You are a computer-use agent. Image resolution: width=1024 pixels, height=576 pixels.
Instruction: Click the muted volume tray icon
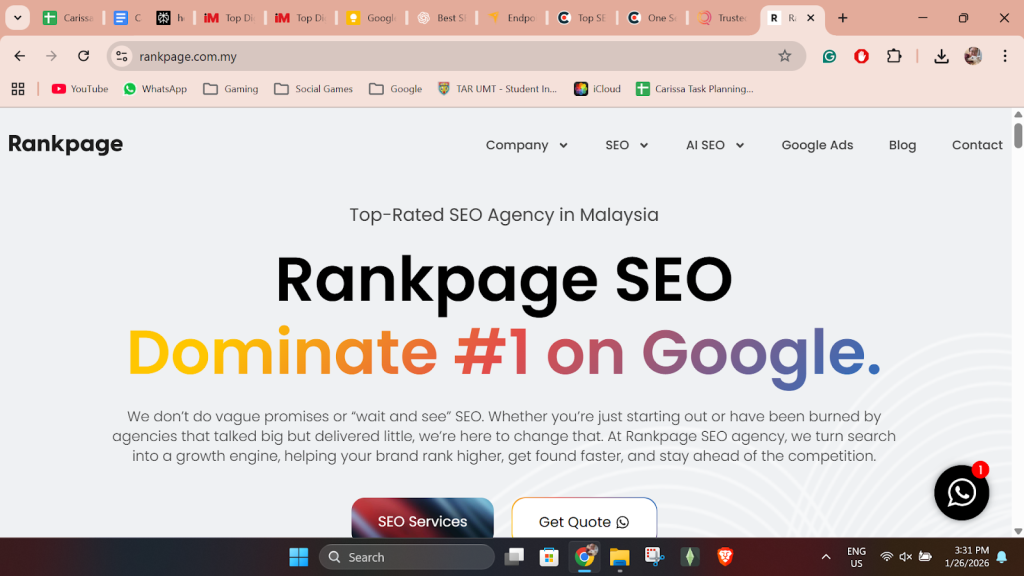coord(905,557)
